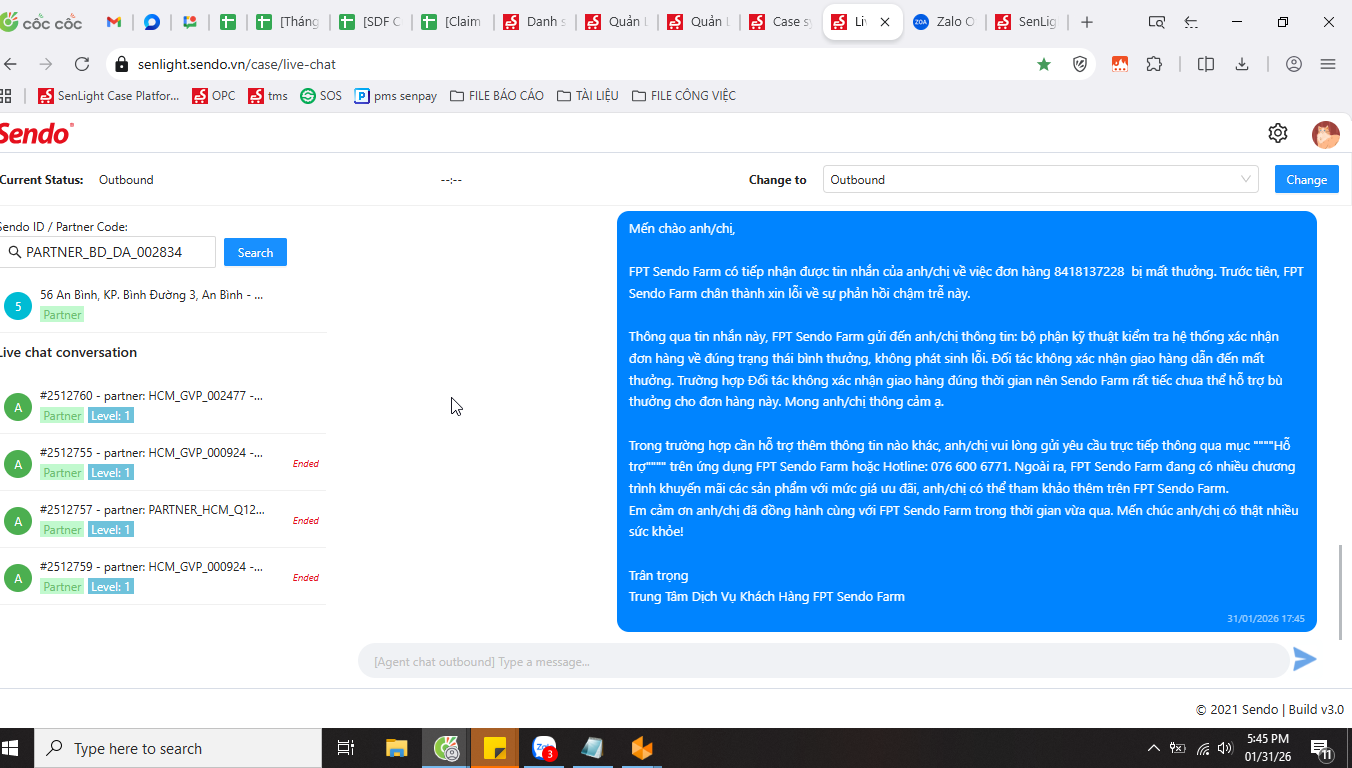The height and width of the screenshot is (768, 1352).
Task: Click the bookmark star icon
Action: click(1044, 64)
